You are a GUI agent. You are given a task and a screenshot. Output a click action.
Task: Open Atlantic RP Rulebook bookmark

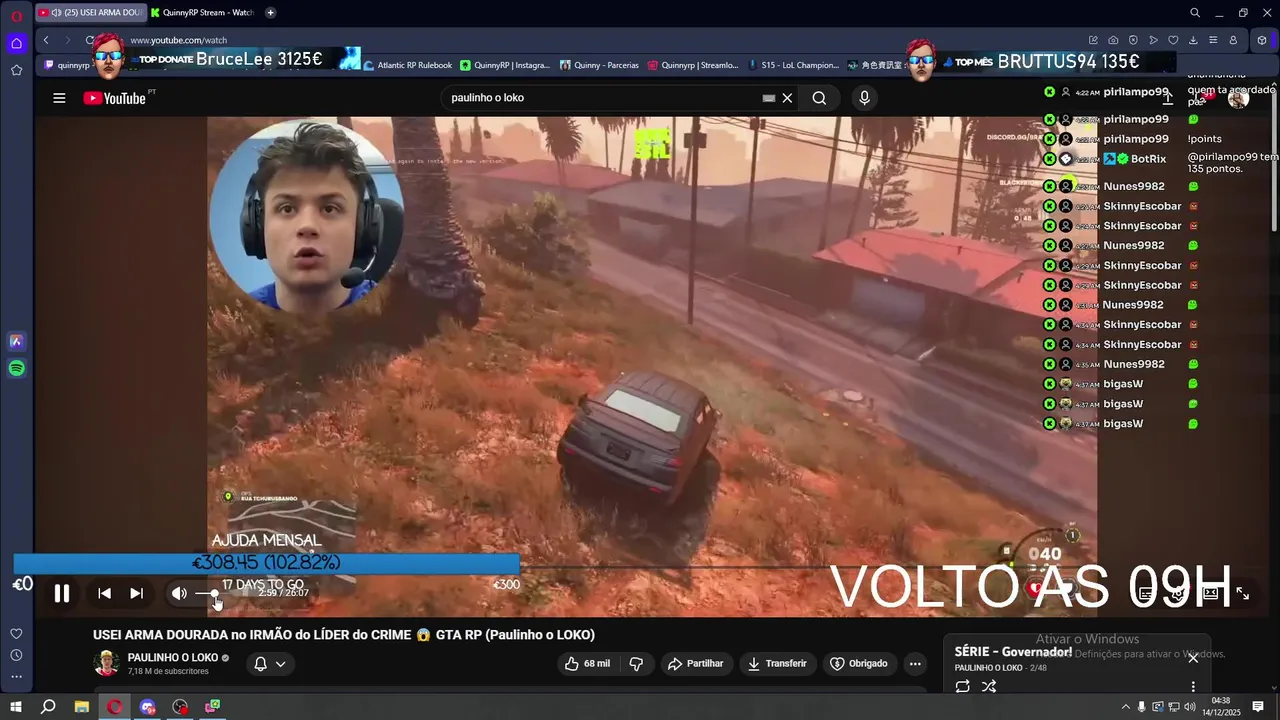coord(408,65)
